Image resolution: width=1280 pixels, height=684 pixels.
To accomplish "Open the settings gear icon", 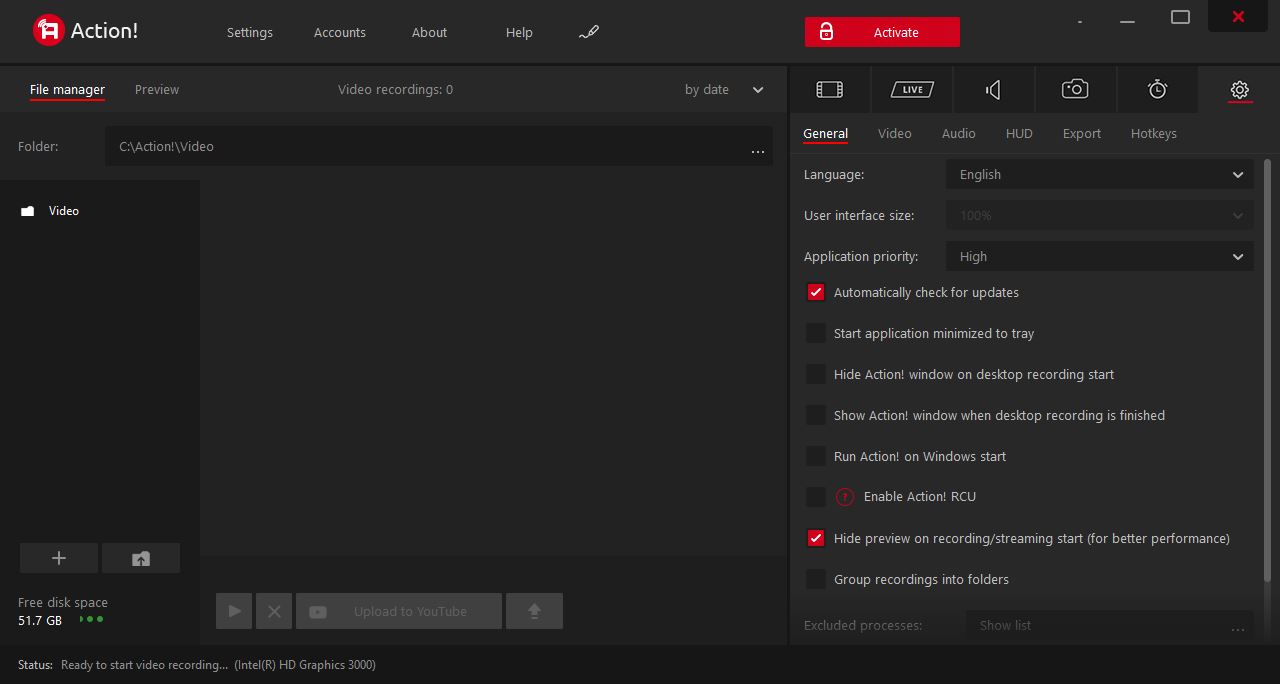I will (1239, 90).
